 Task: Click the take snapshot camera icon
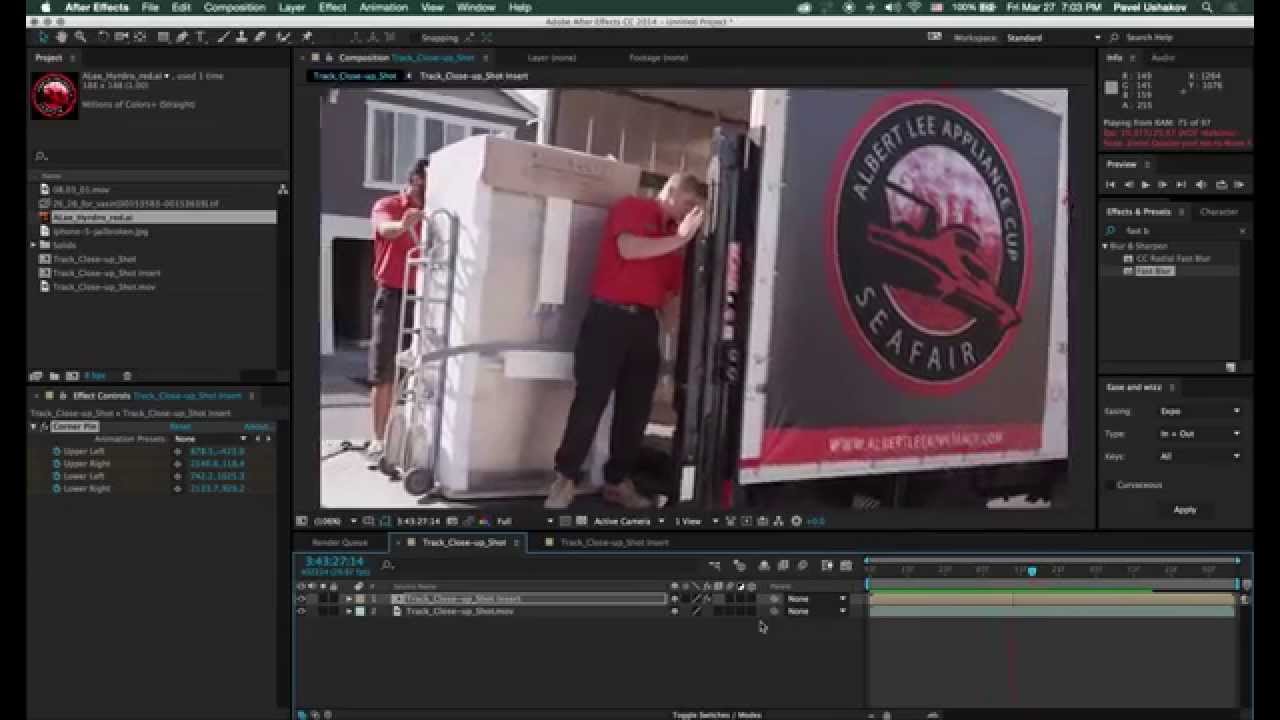coord(452,521)
